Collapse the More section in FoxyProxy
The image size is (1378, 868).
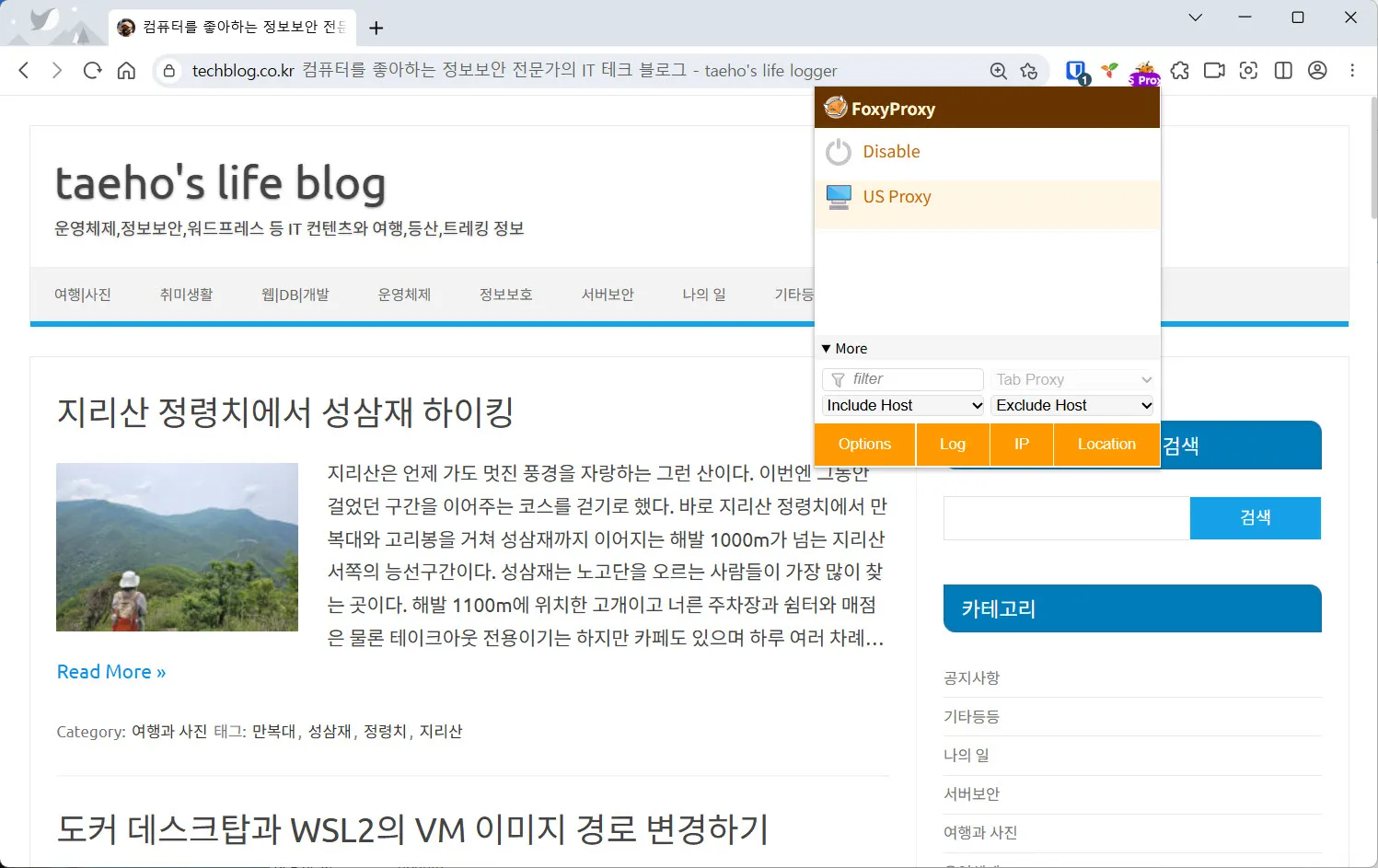coord(843,348)
